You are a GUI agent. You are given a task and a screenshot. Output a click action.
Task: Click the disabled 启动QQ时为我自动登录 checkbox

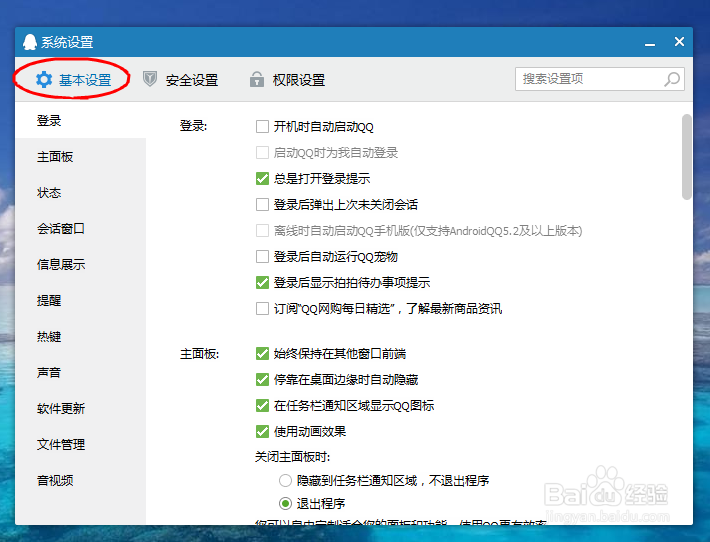(262, 153)
